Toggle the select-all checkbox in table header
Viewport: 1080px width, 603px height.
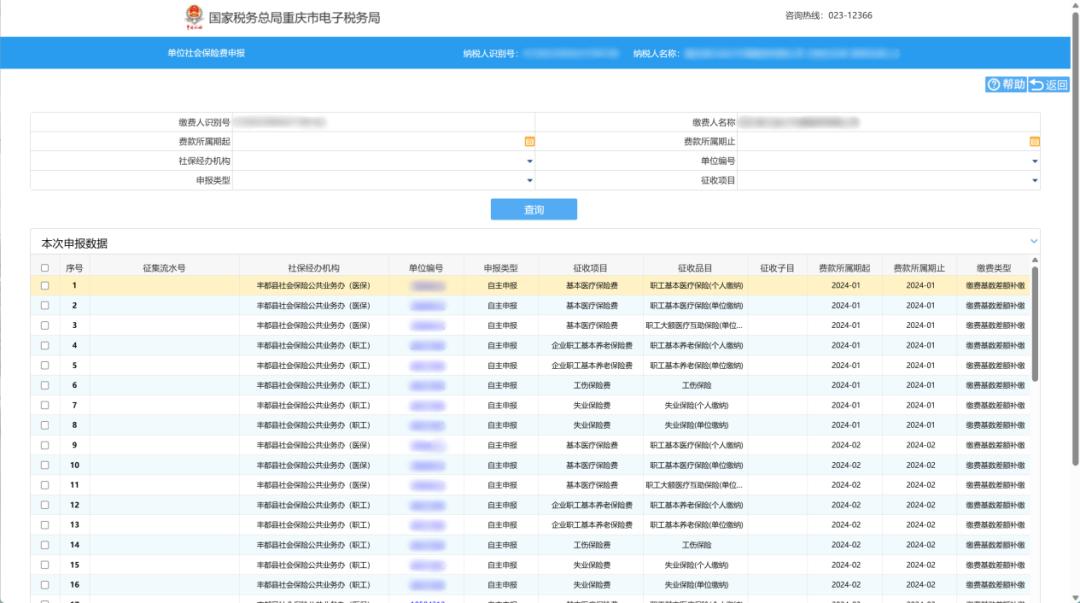pos(45,268)
